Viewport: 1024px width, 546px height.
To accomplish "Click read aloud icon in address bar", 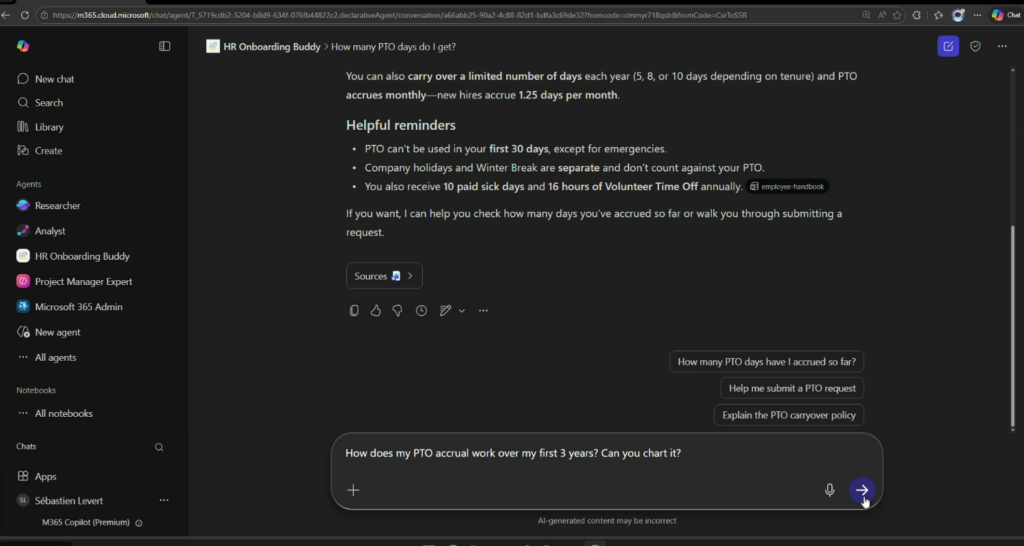I will (882, 15).
